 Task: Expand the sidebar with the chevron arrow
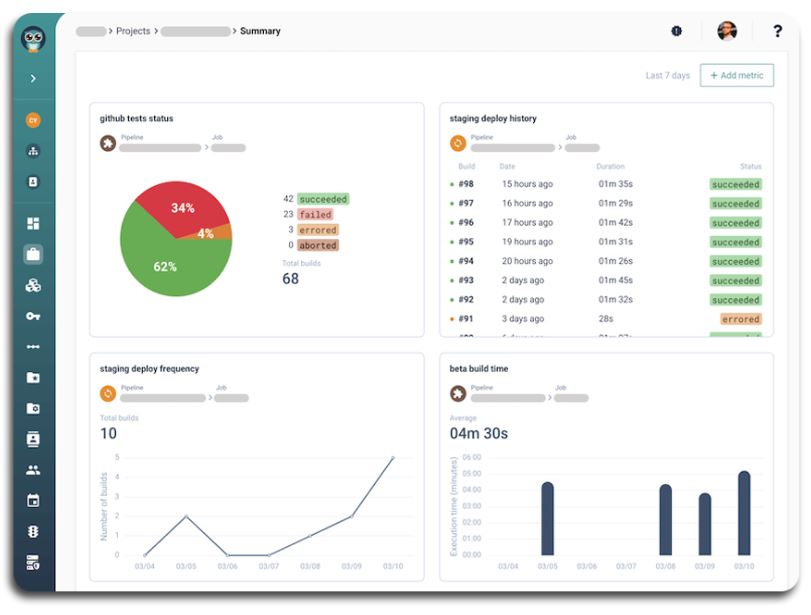[x=33, y=78]
